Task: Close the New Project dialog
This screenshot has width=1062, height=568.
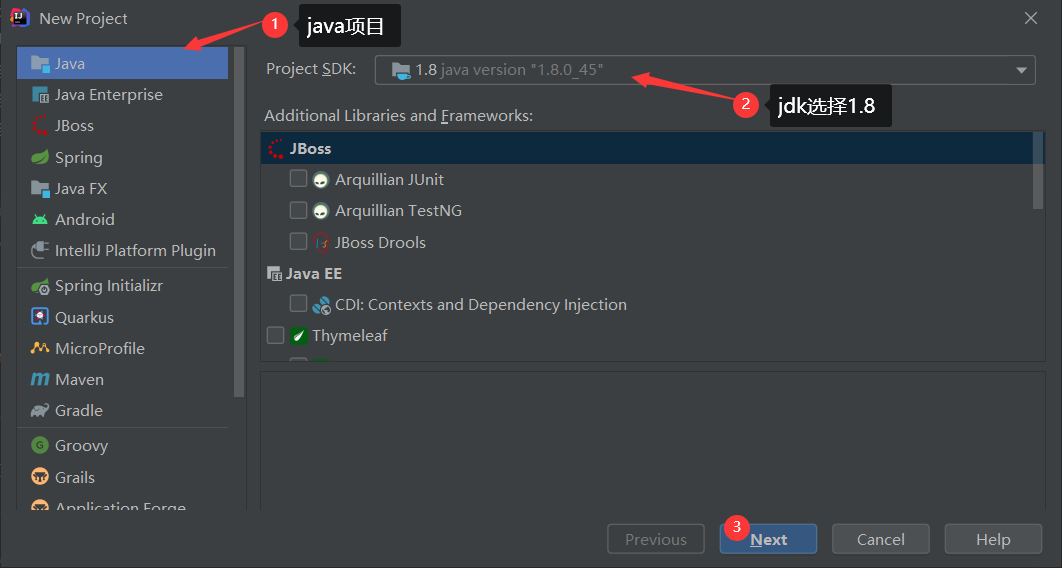Action: 1031,18
